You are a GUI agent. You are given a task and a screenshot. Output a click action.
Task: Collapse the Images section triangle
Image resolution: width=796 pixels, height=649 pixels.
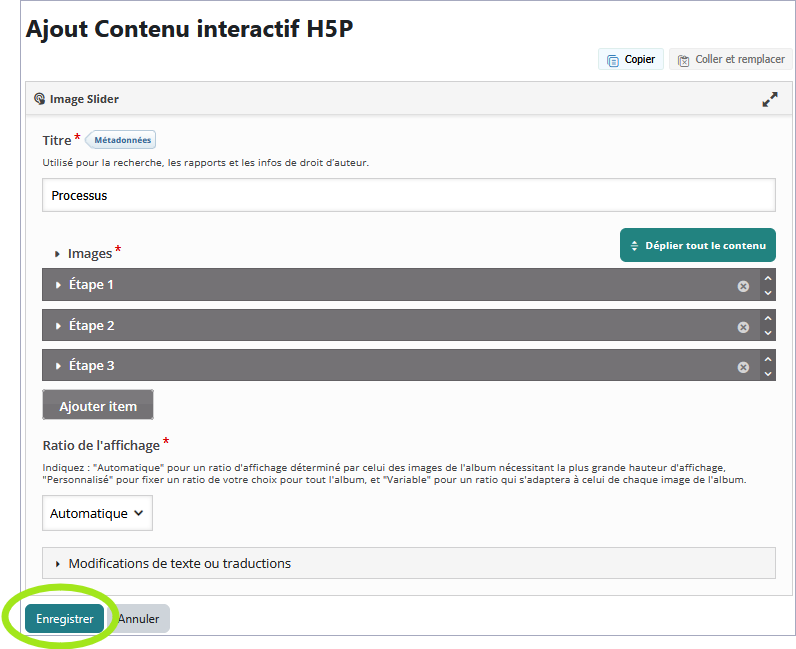58,254
